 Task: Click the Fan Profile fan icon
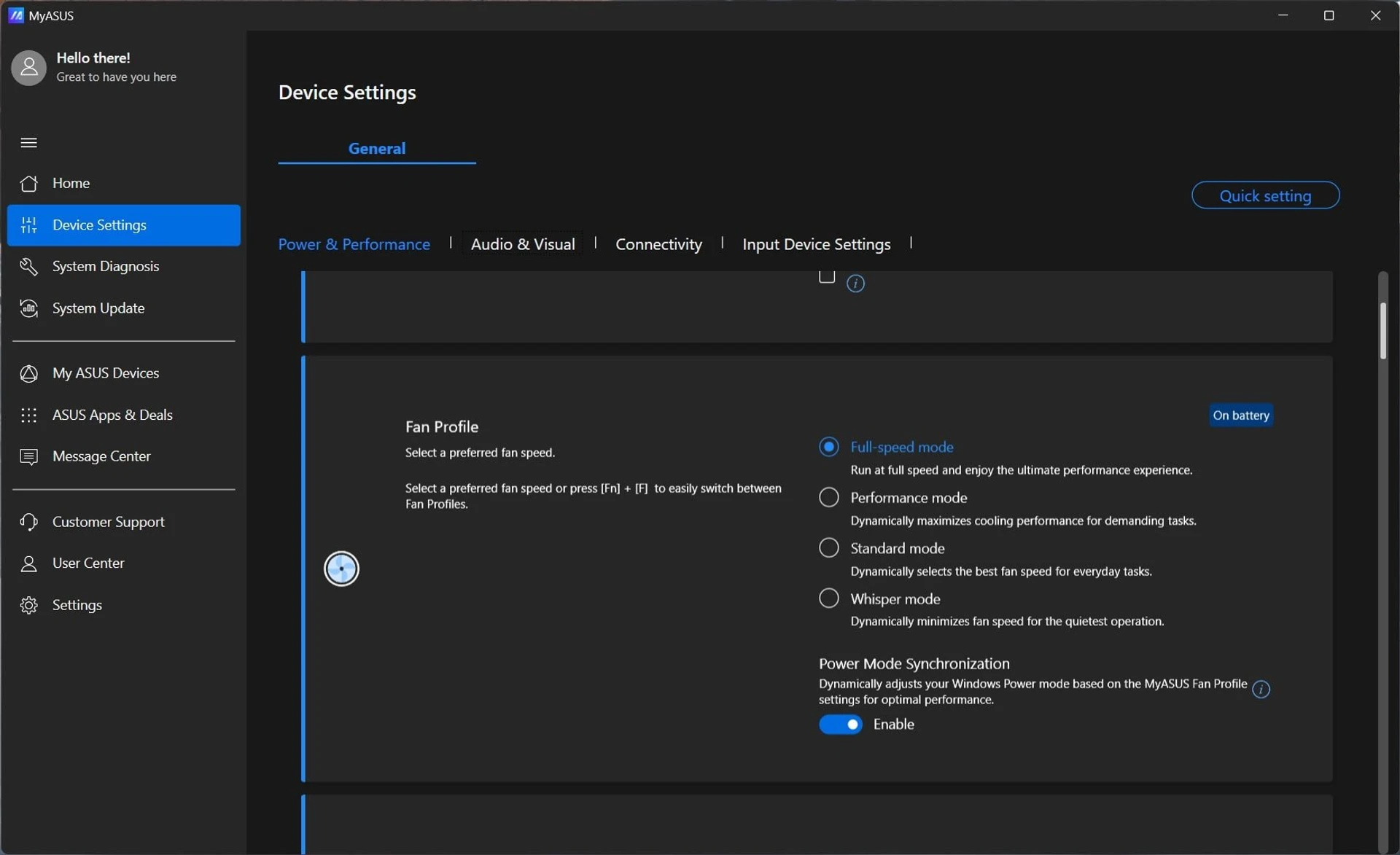point(341,569)
